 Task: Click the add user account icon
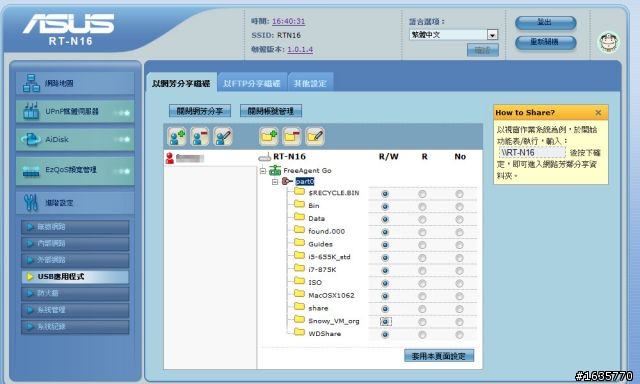pos(177,137)
